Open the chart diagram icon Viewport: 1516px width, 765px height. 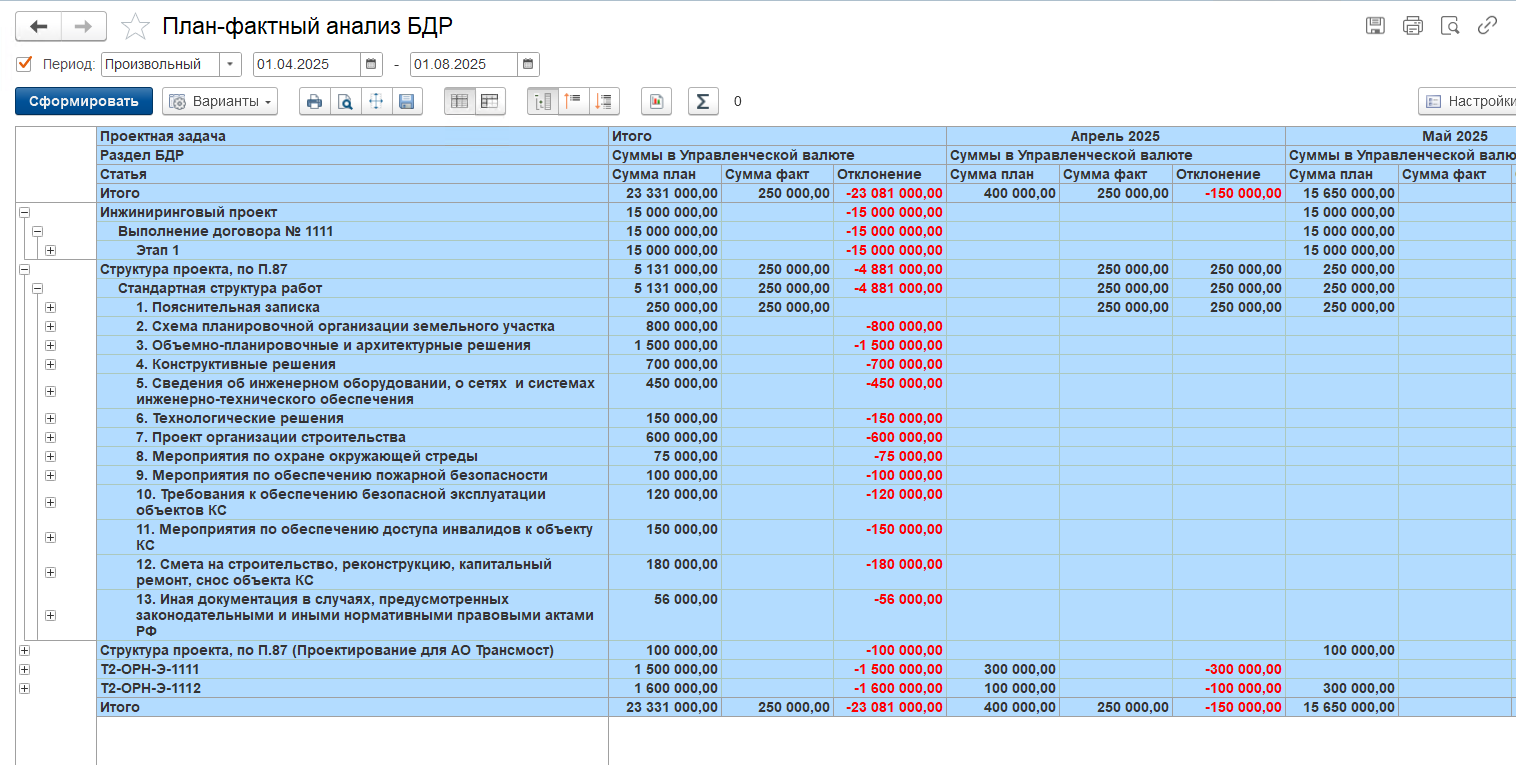[657, 101]
